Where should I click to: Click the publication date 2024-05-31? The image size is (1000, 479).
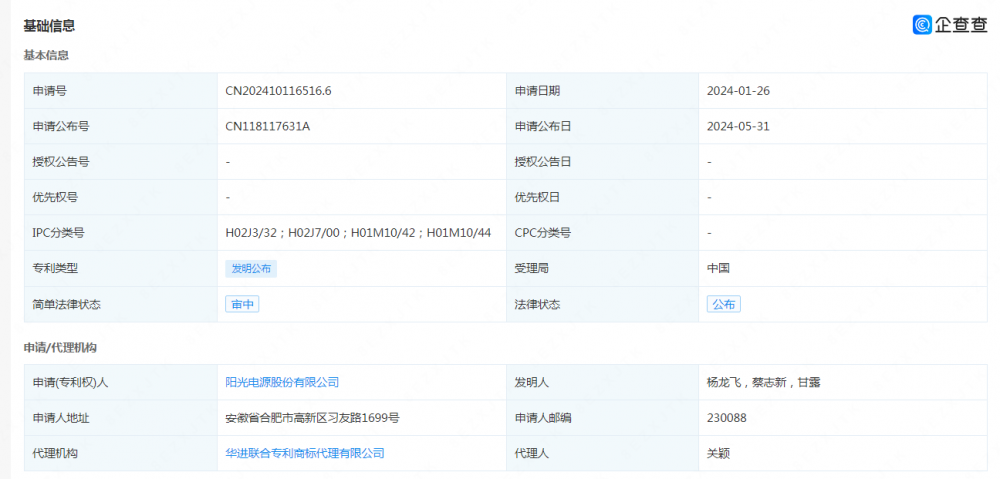click(737, 126)
